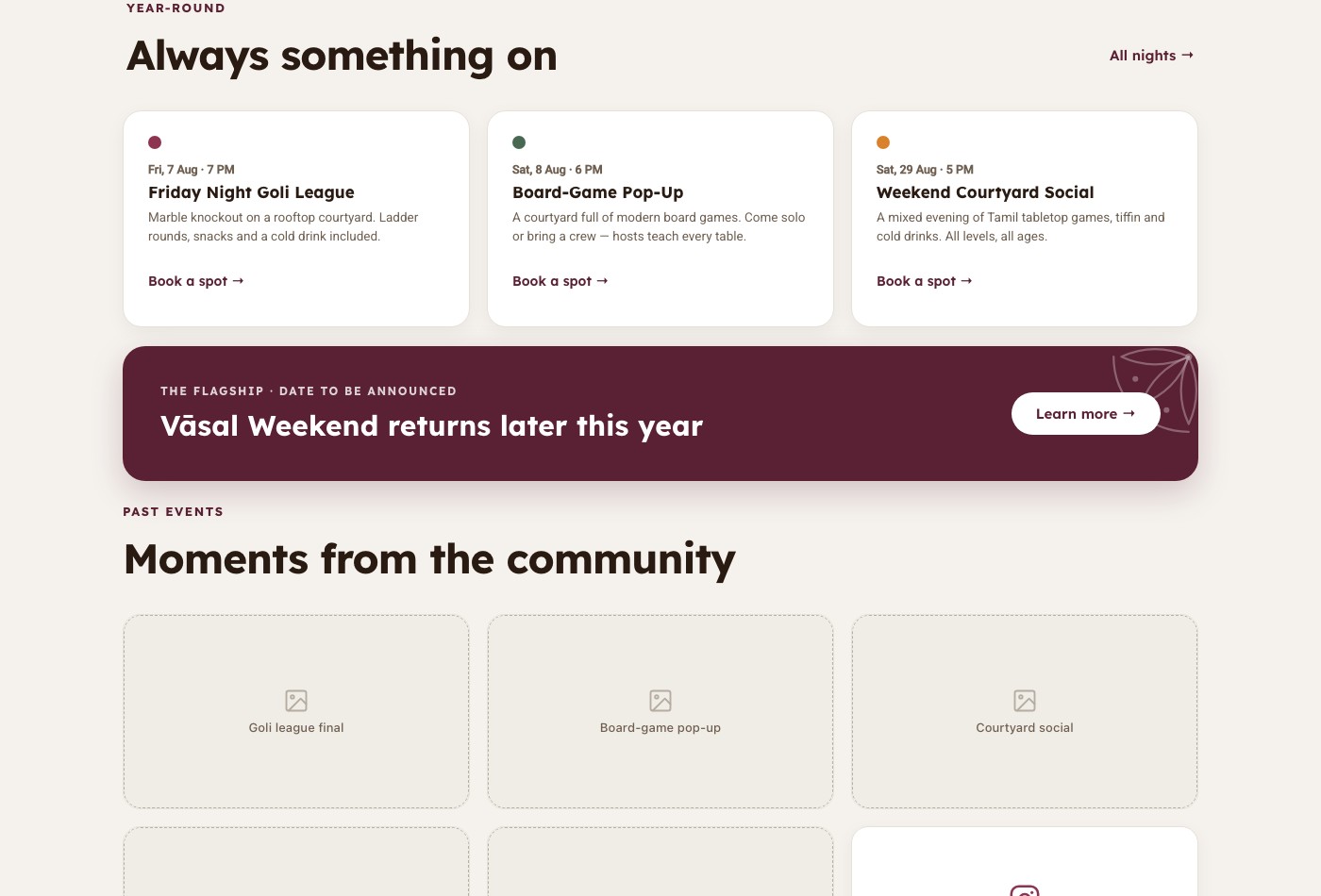Open the Board-Game Pop-Up title
The width and height of the screenshot is (1321, 896).
click(x=597, y=192)
